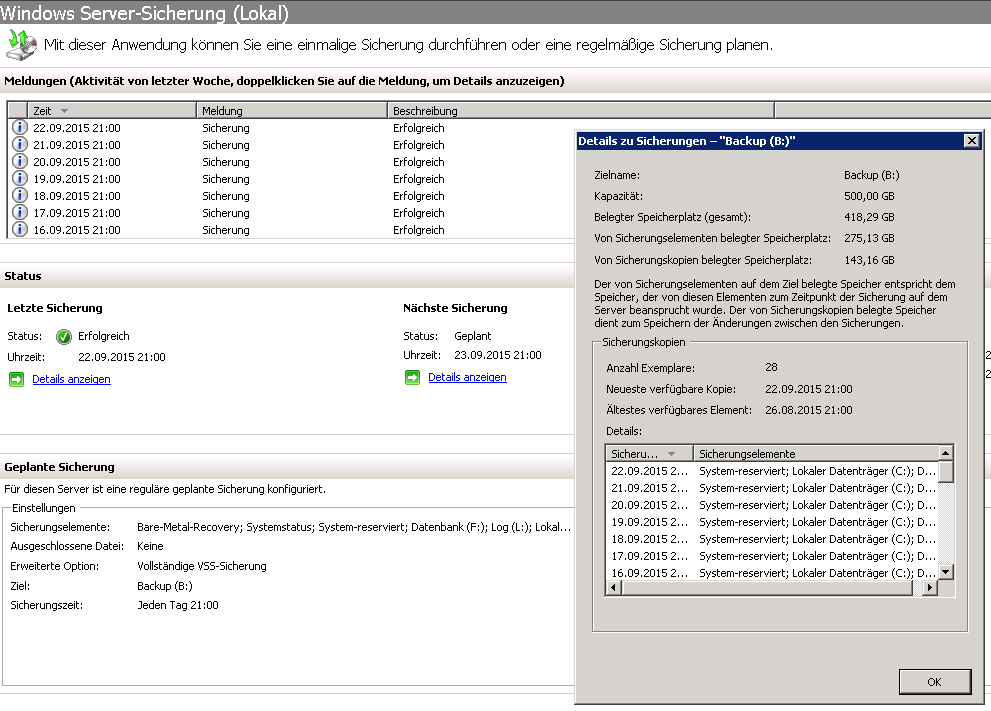This screenshot has width=991, height=711.
Task: Select message dated 22.09.2015 21:00 in Meldungen
Action: coord(77,128)
